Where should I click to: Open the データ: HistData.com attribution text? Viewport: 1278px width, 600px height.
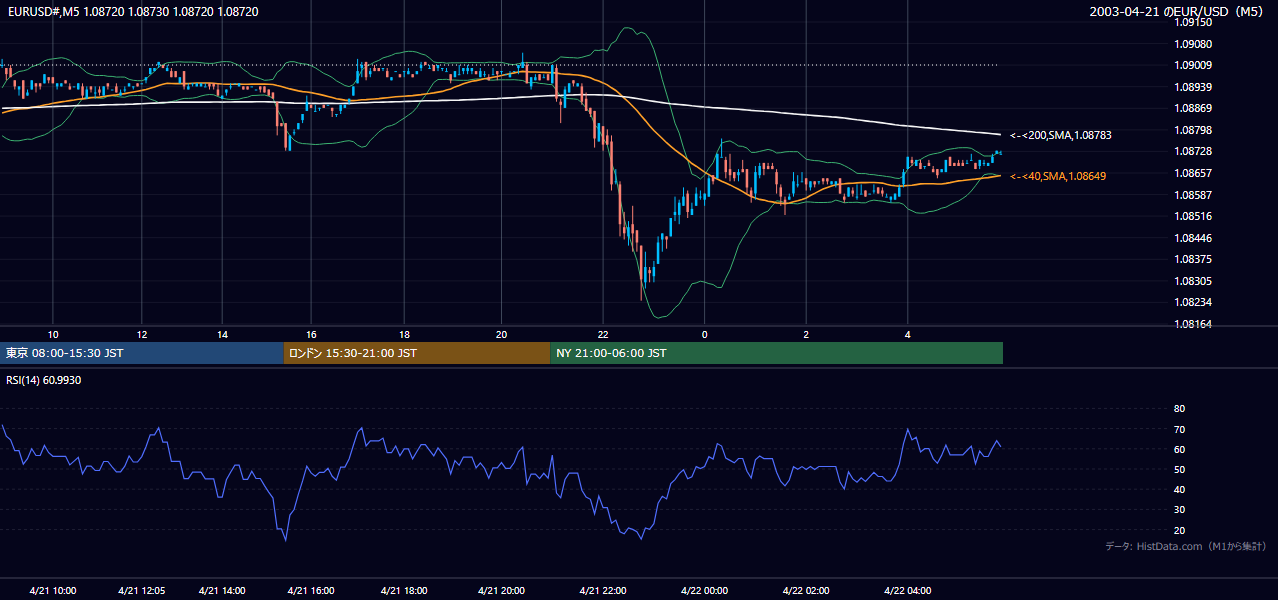(1185, 546)
